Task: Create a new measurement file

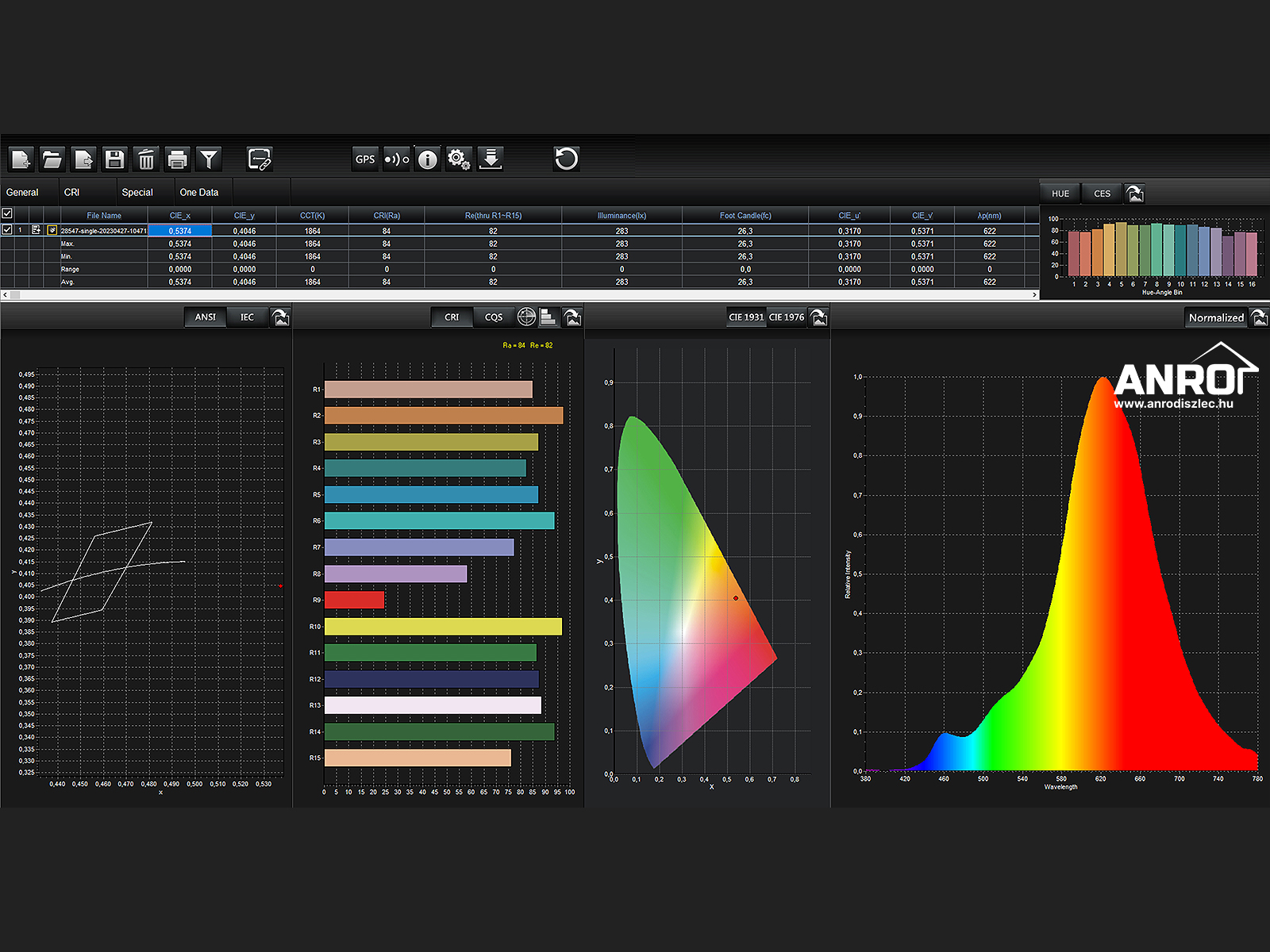Action: point(21,159)
